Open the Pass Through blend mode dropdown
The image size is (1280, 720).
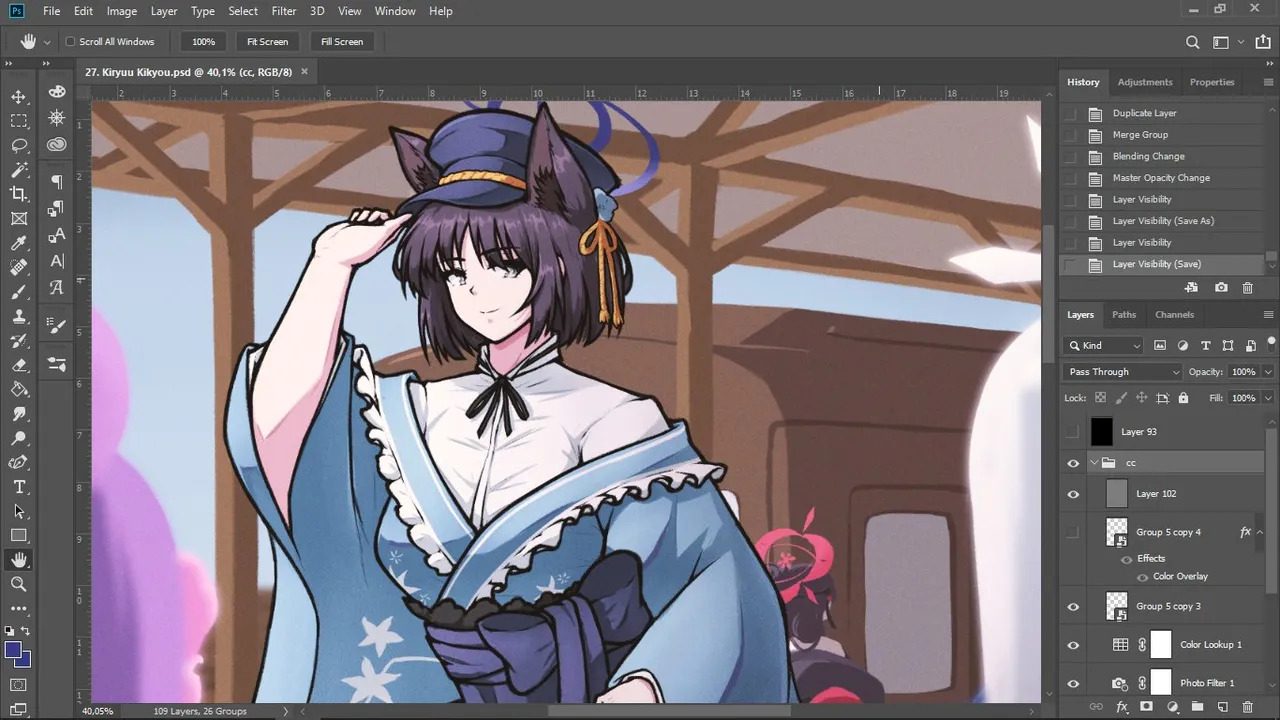point(1123,372)
